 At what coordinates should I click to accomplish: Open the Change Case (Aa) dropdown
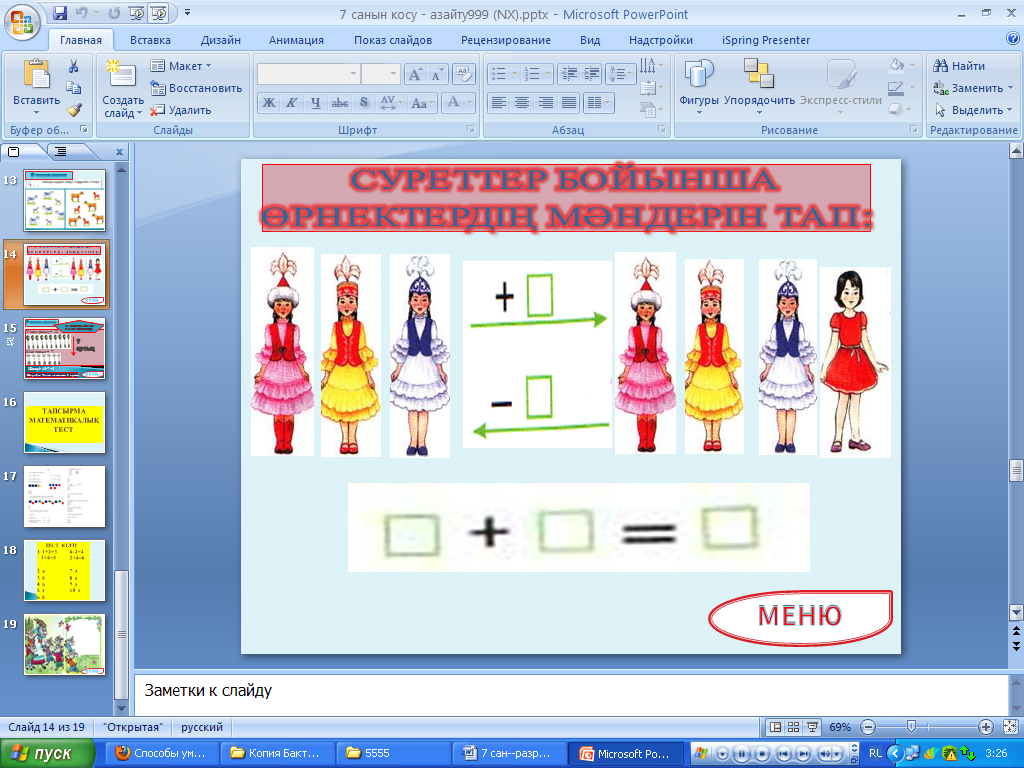(423, 103)
